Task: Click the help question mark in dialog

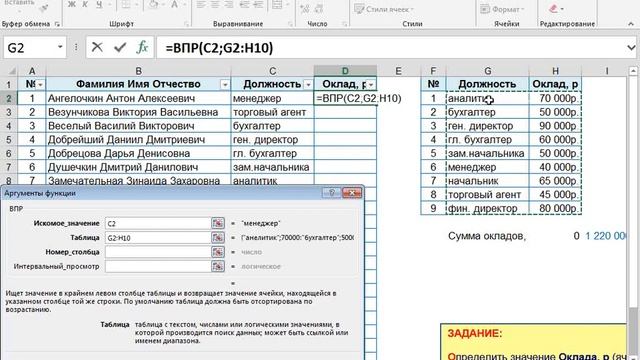Action: tap(331, 193)
